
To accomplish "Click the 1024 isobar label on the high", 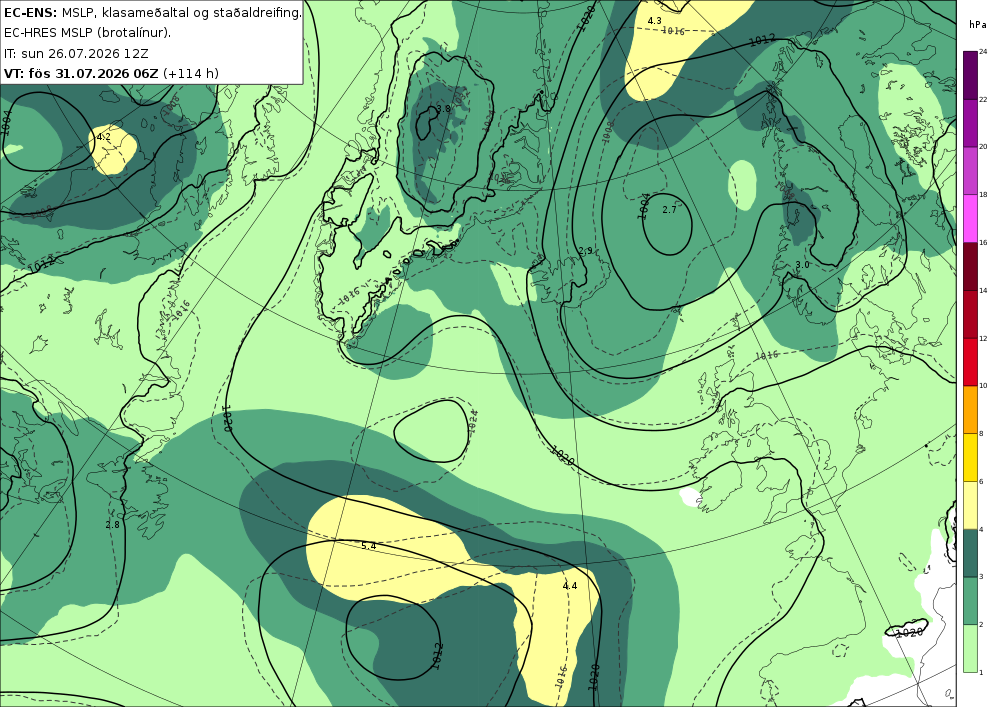I will pos(473,421).
